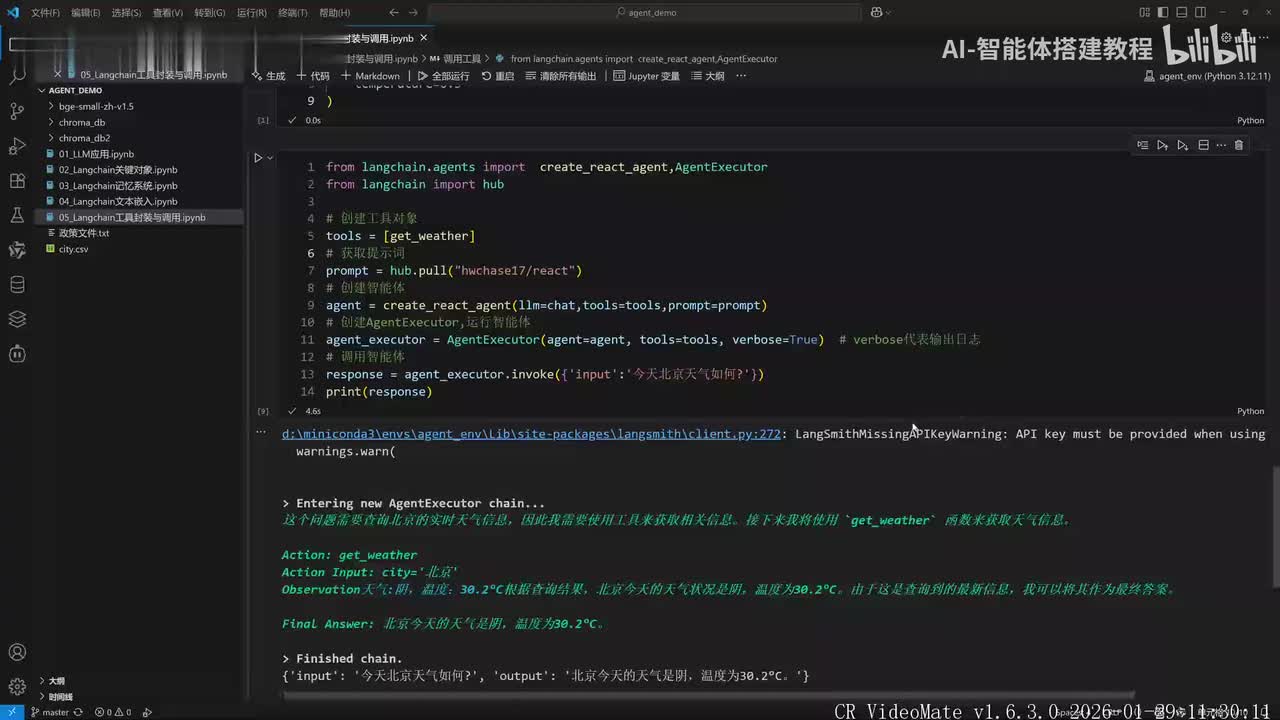Run by line in cell toolbar
This screenshot has height=720, width=1280.
click(1142, 145)
